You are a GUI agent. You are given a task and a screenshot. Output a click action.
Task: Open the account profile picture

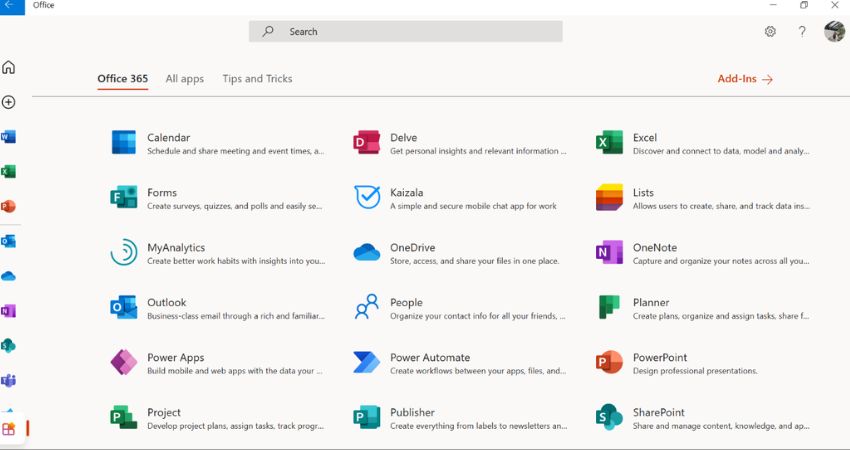point(834,32)
